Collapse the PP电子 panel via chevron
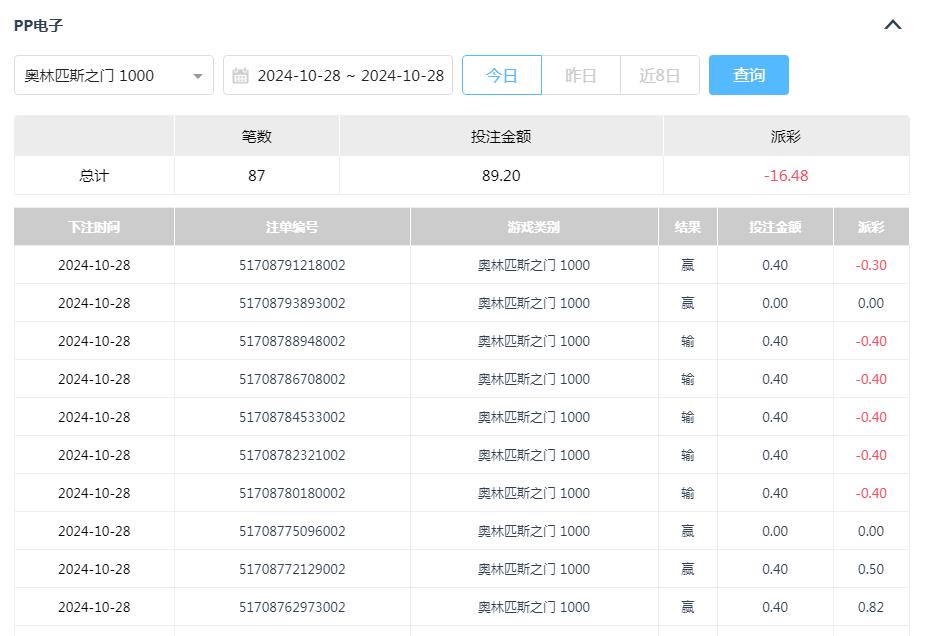This screenshot has height=636, width=930. pos(892,25)
